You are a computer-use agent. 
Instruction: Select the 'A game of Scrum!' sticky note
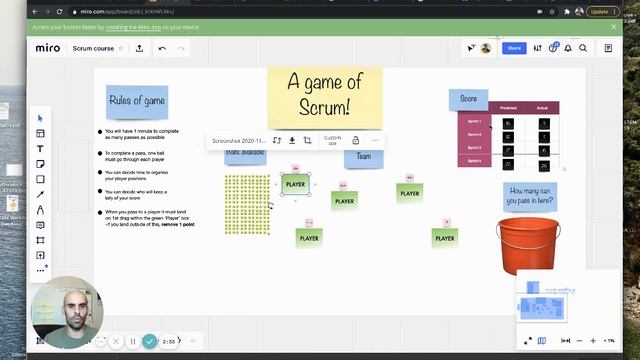[x=325, y=97]
